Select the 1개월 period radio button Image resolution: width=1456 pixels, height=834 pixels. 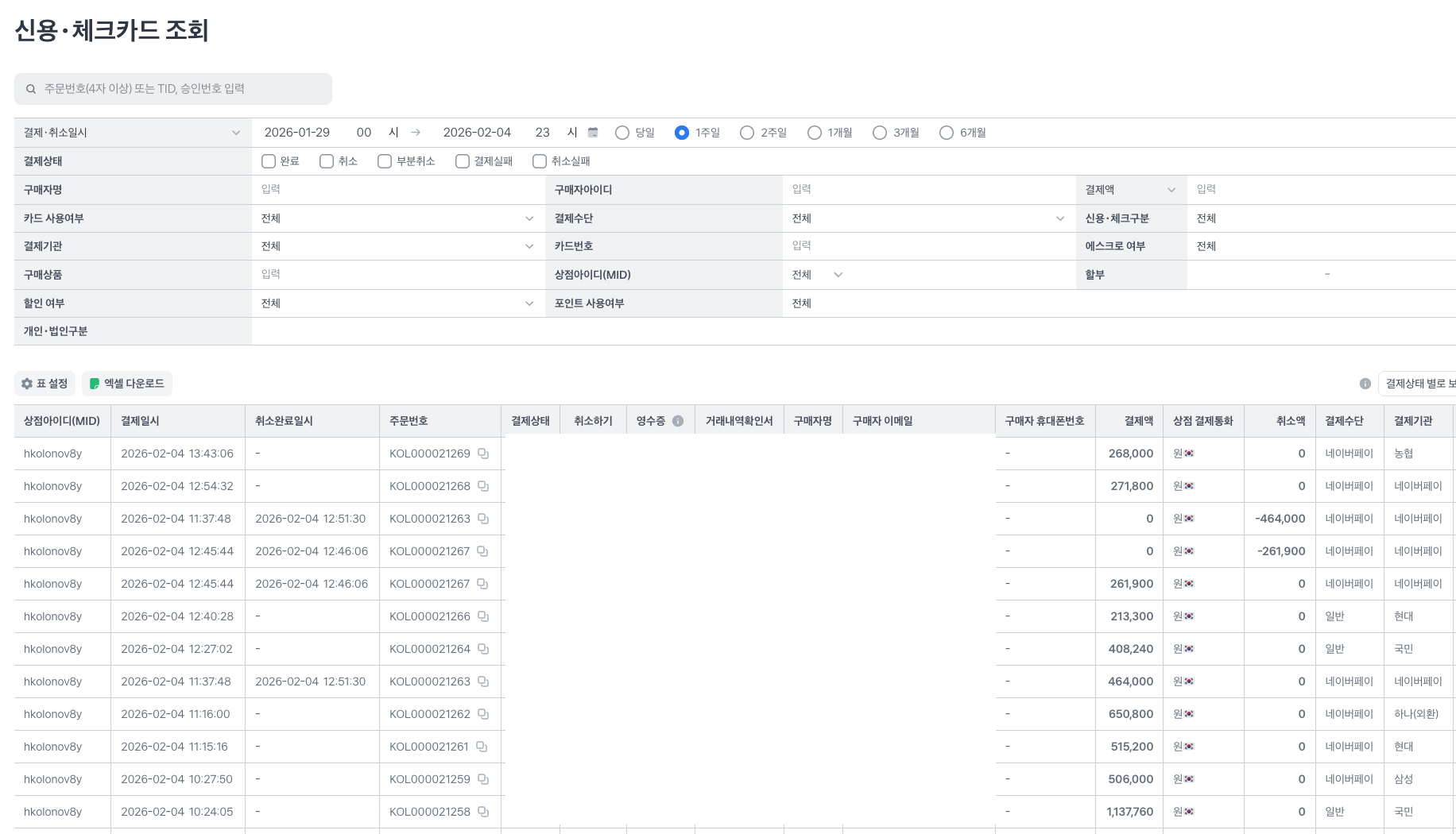[x=815, y=133]
